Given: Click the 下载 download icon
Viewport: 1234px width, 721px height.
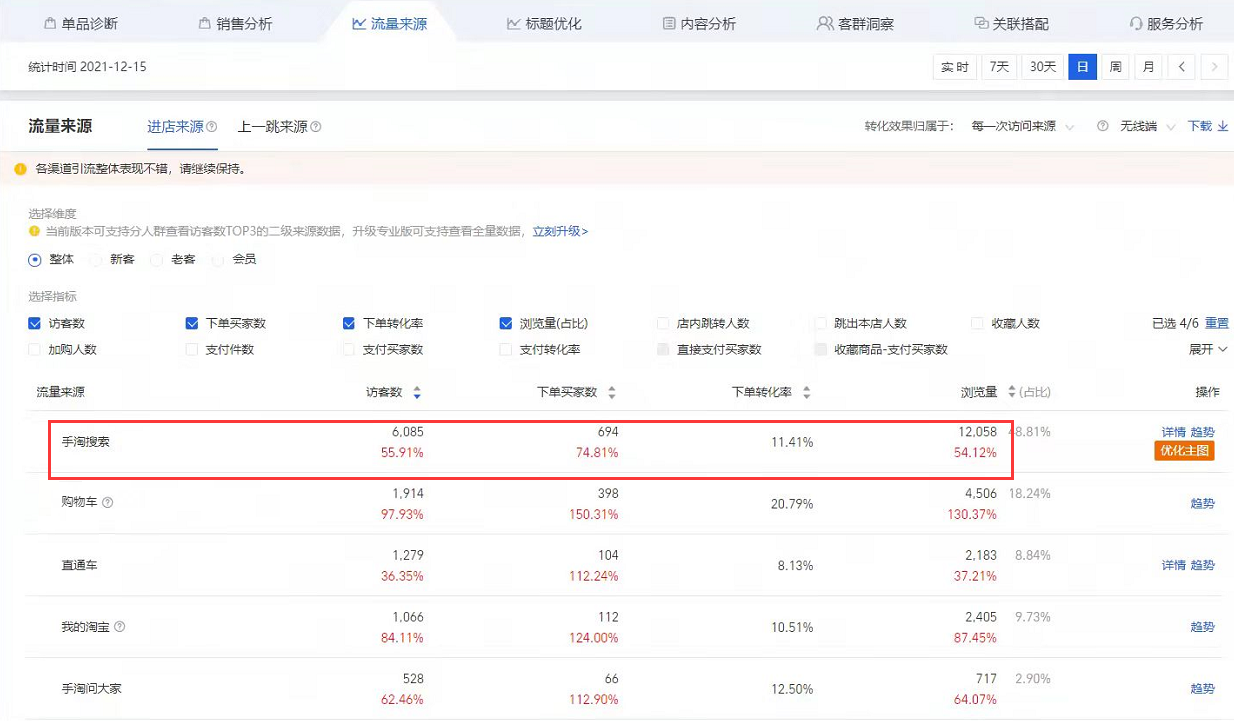Looking at the screenshot, I should tap(1224, 126).
